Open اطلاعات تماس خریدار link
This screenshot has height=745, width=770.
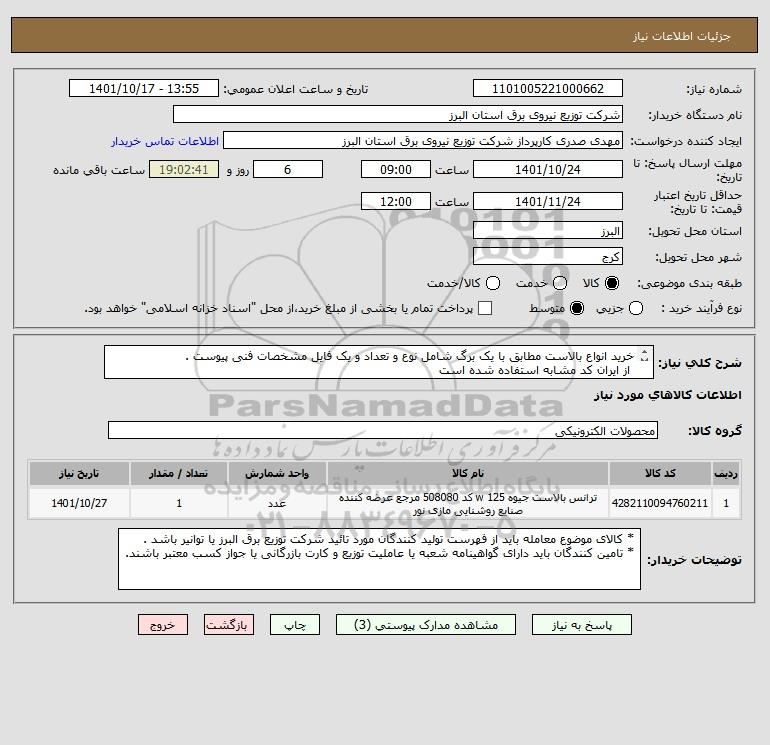tap(165, 141)
